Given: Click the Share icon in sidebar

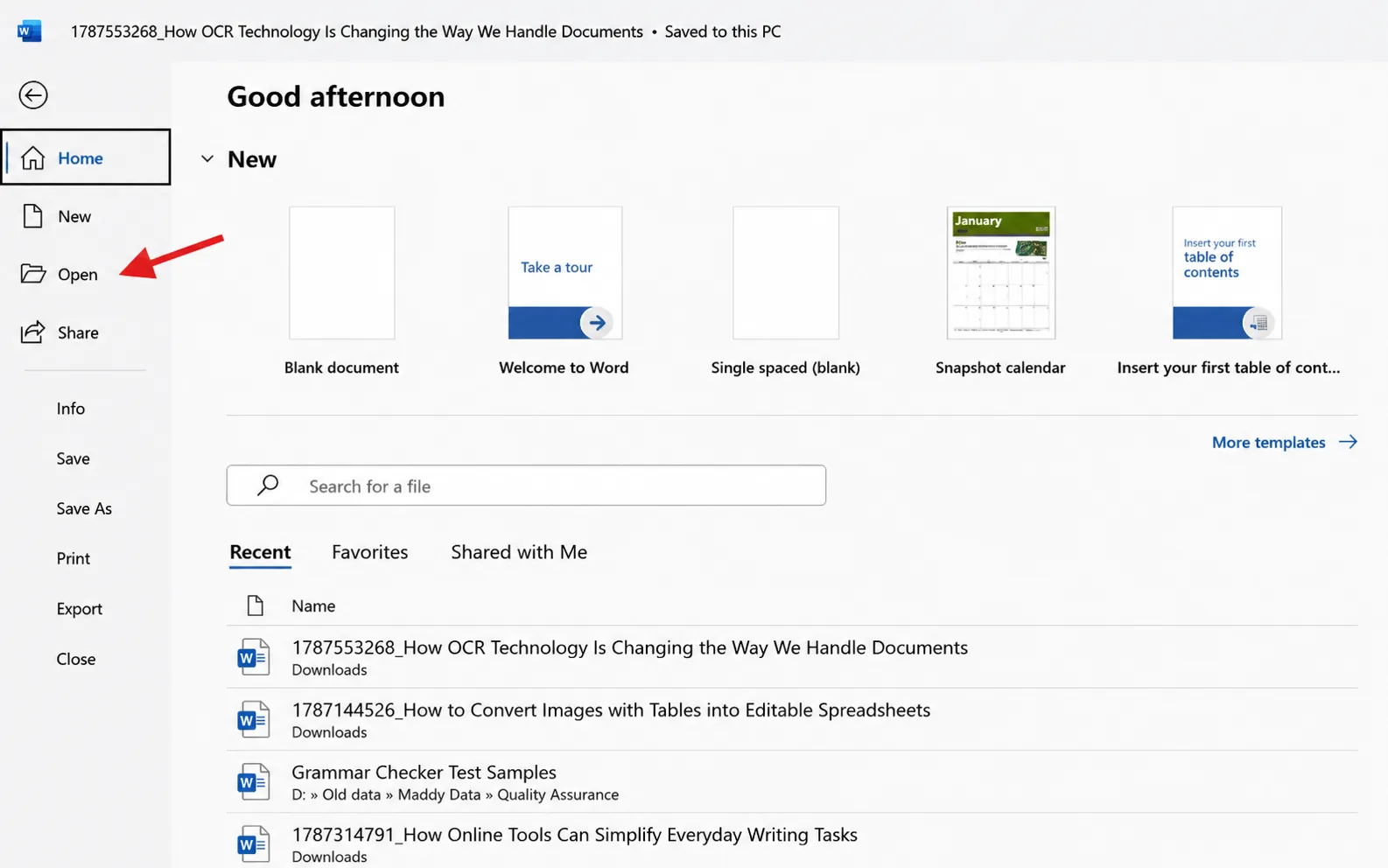Looking at the screenshot, I should pos(32,332).
